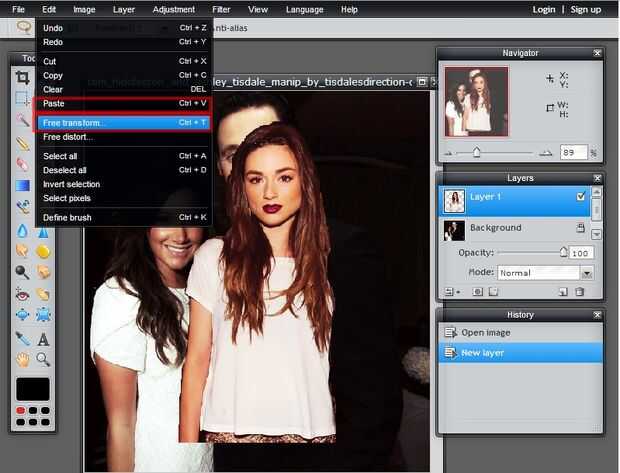620x473 pixels.
Task: Zoom out using the Navigator small mountain icon
Action: click(x=448, y=153)
